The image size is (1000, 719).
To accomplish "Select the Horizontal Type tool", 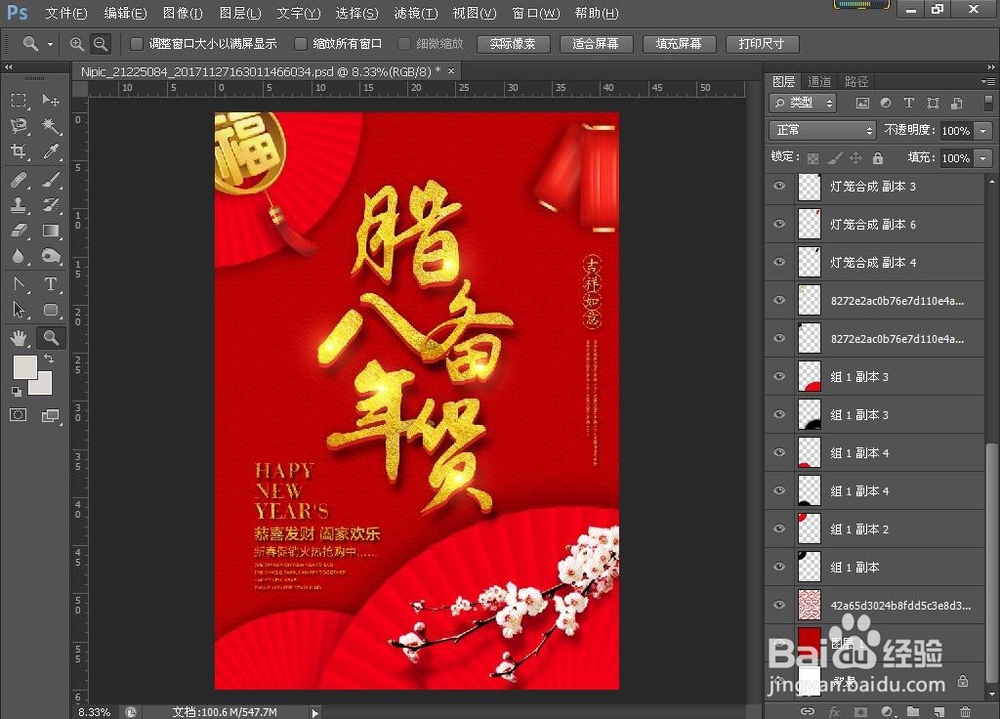I will (51, 284).
